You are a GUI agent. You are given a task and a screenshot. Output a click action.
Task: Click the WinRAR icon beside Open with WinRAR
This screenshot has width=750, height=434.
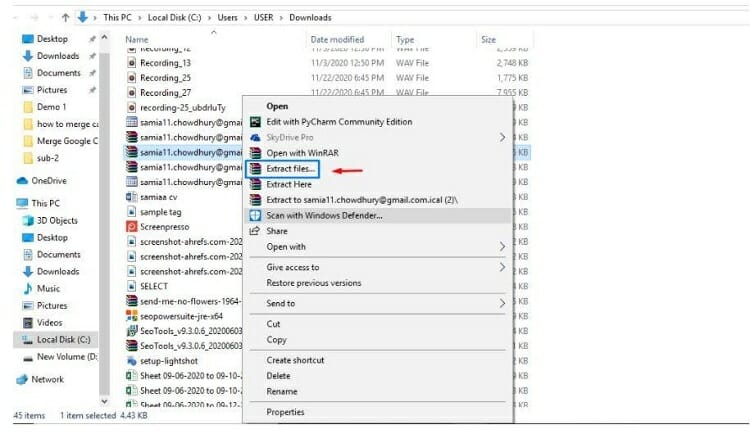(255, 153)
